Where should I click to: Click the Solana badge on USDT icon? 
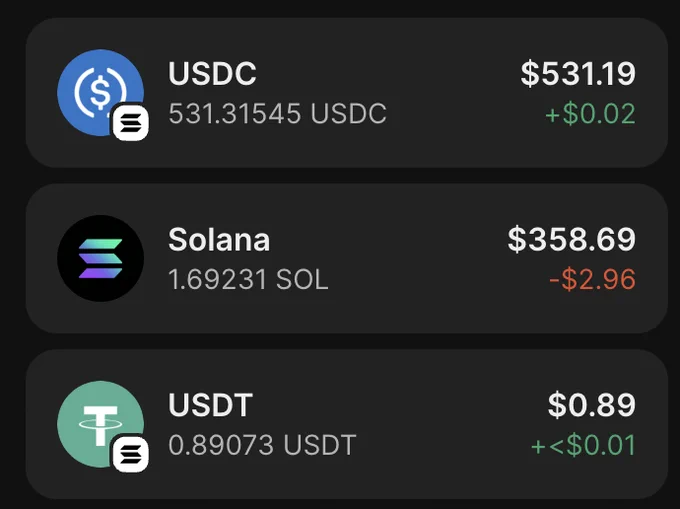[131, 454]
